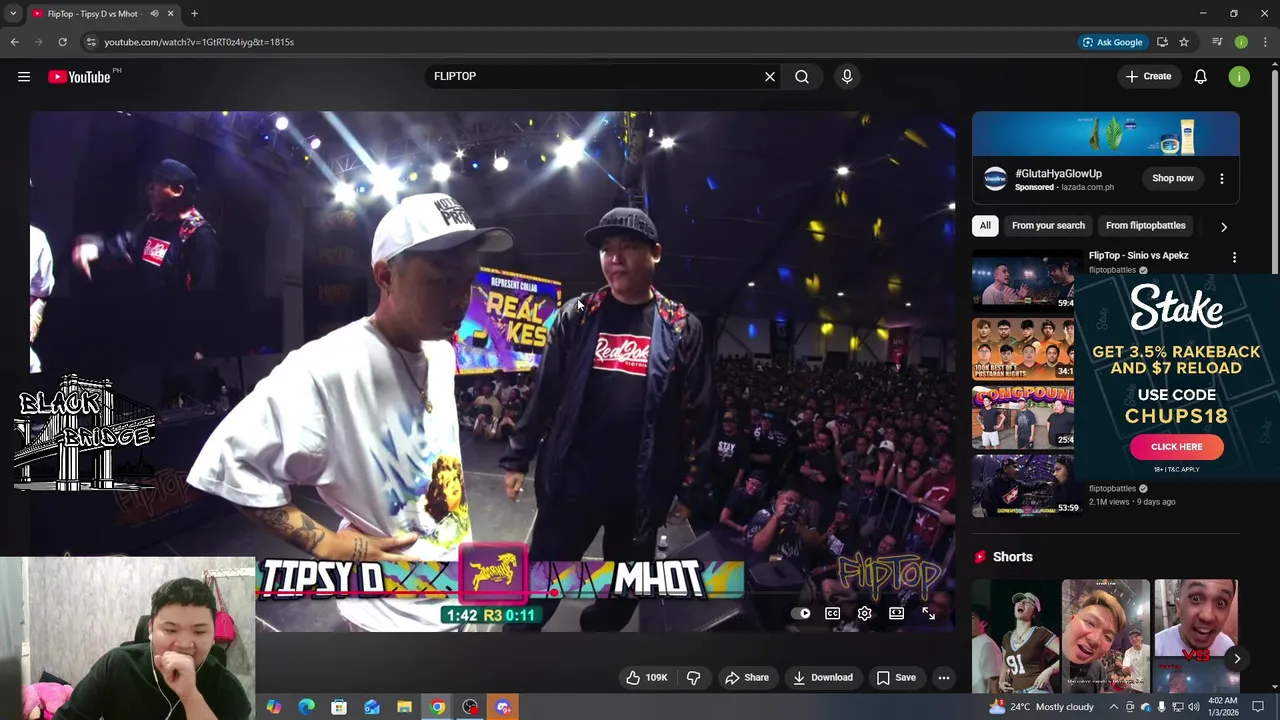Screen dimensions: 1280x720
Task: Show the next filter chips
Action: pyautogui.click(x=1223, y=226)
